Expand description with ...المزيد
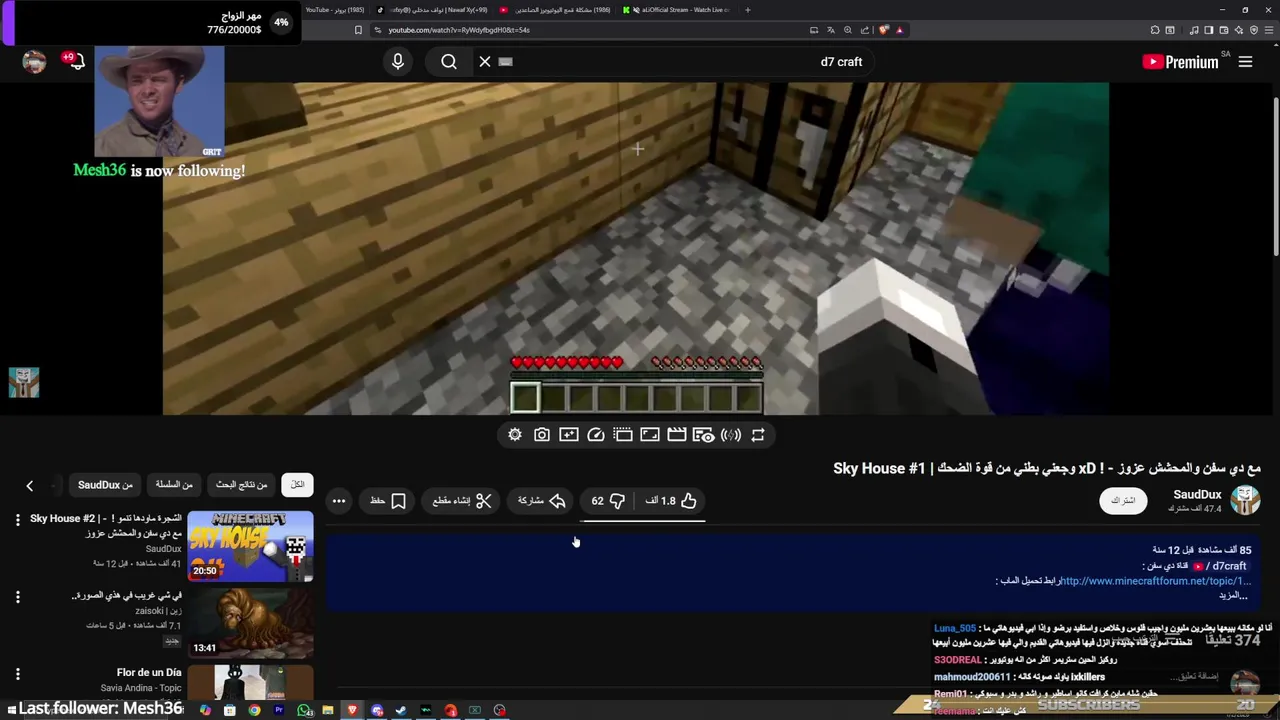 point(1232,595)
